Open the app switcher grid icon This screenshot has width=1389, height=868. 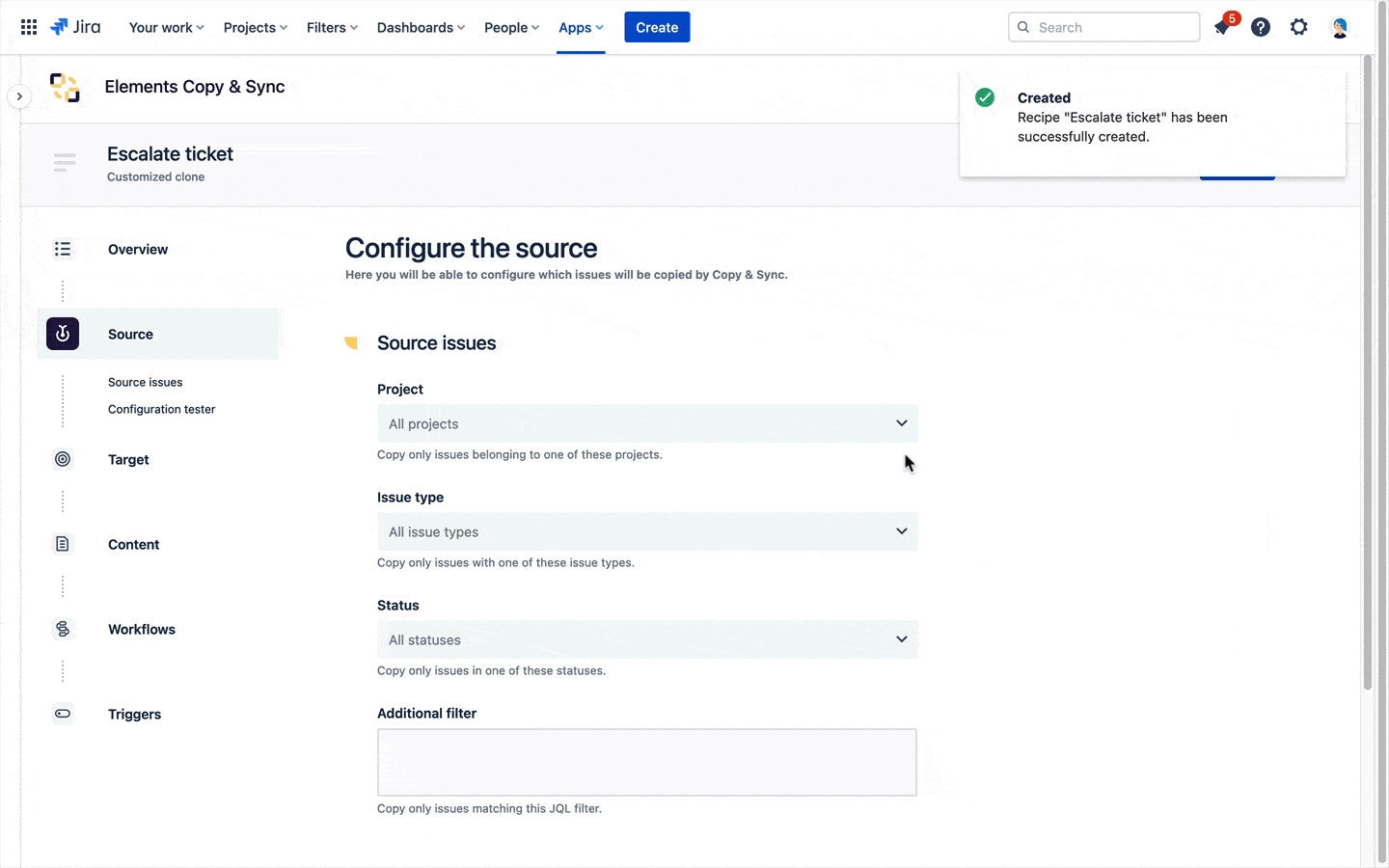coord(28,27)
